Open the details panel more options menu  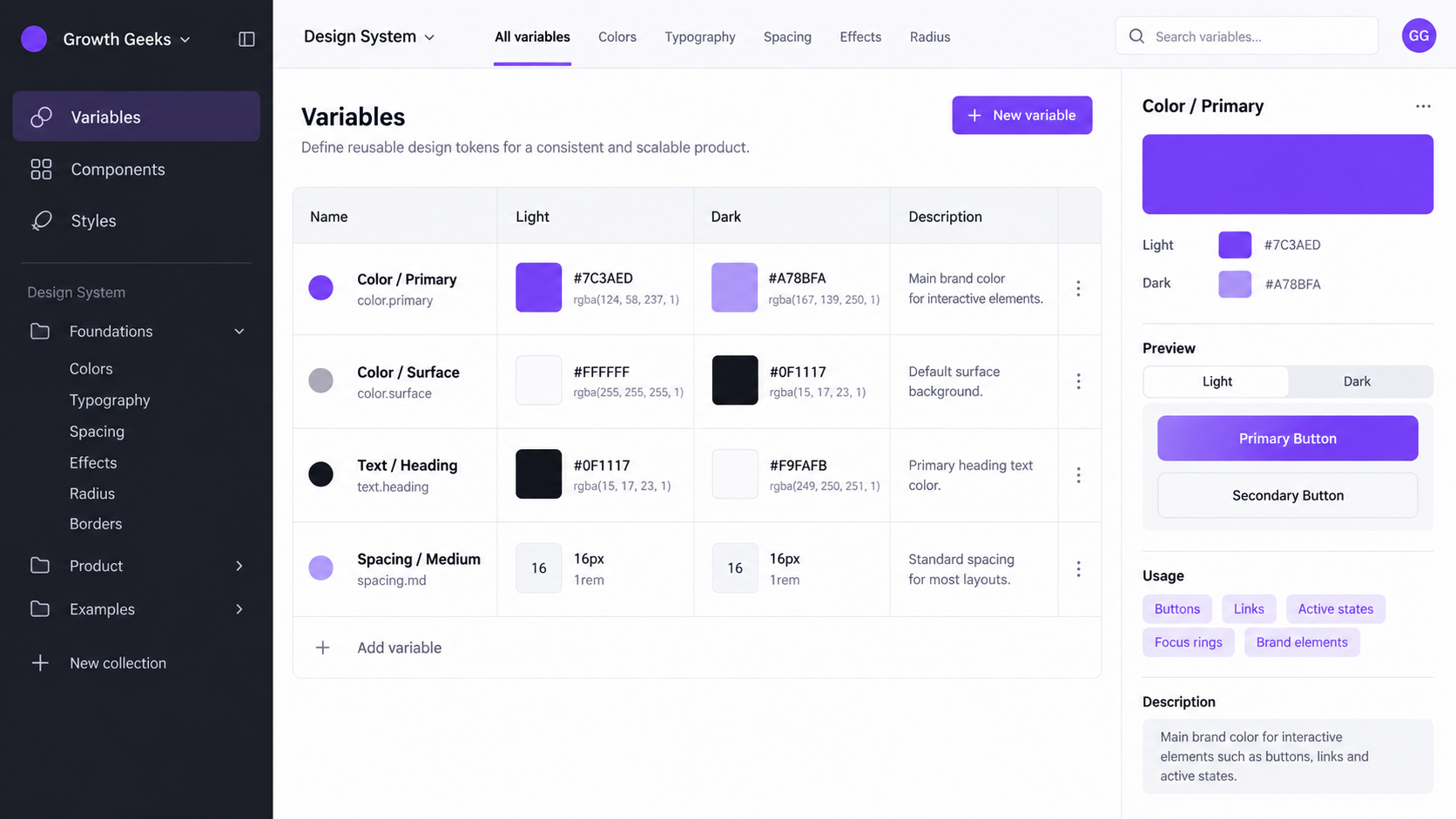[x=1423, y=106]
